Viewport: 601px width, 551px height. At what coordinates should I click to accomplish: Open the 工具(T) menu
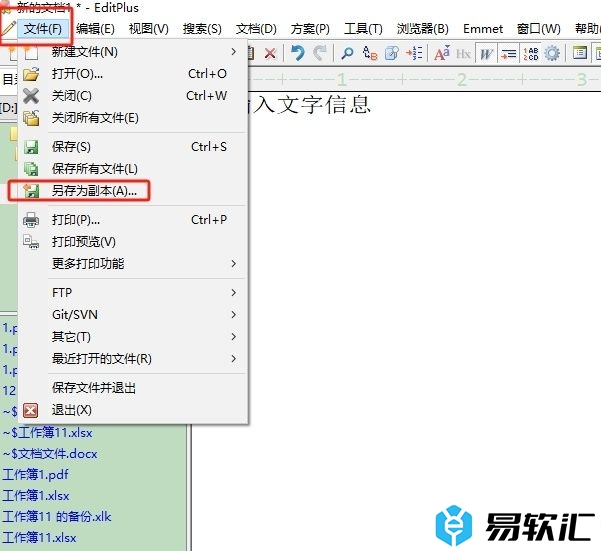click(363, 29)
